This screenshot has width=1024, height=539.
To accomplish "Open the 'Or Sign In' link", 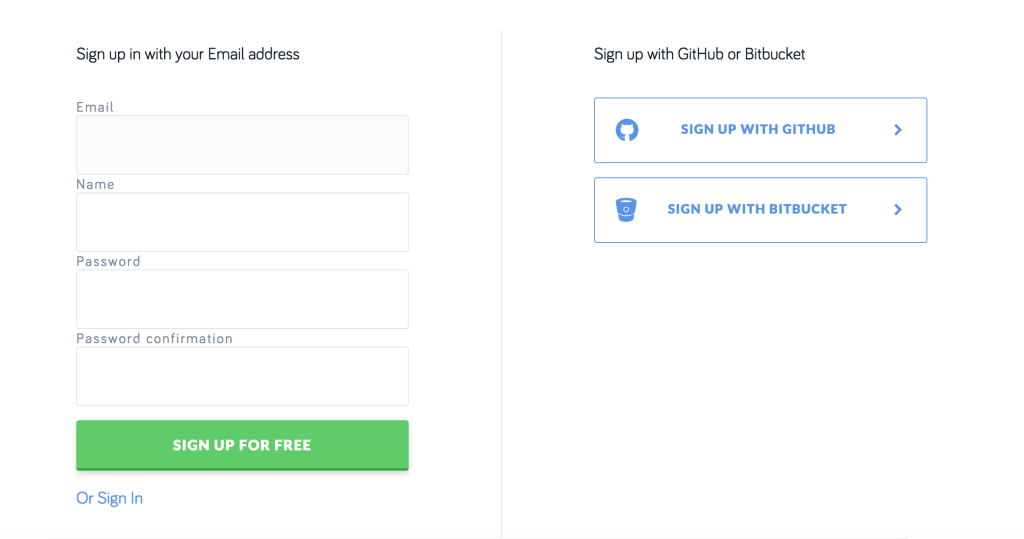I will pos(110,498).
